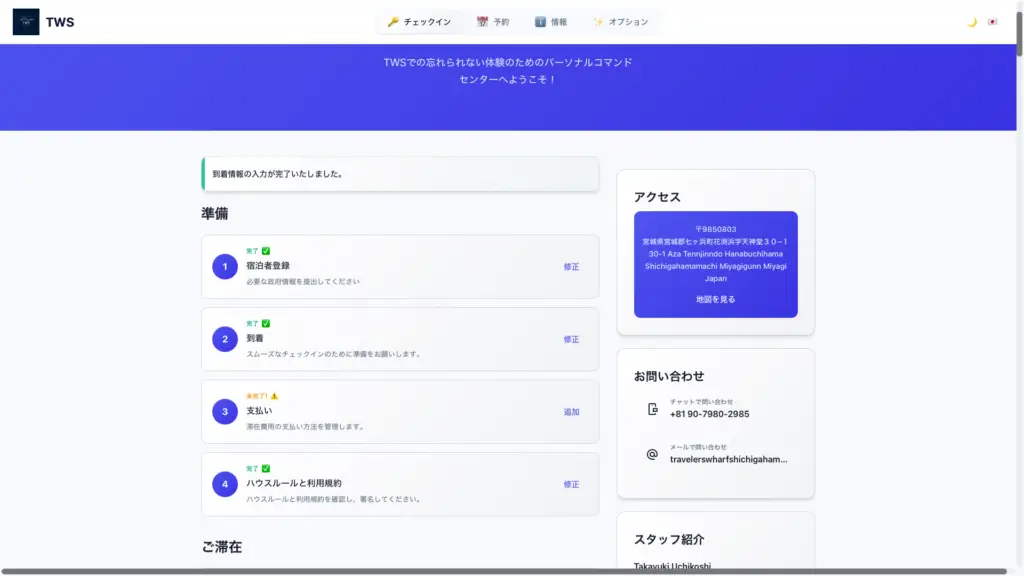
Task: Go to the 情報 tab
Action: point(551,22)
